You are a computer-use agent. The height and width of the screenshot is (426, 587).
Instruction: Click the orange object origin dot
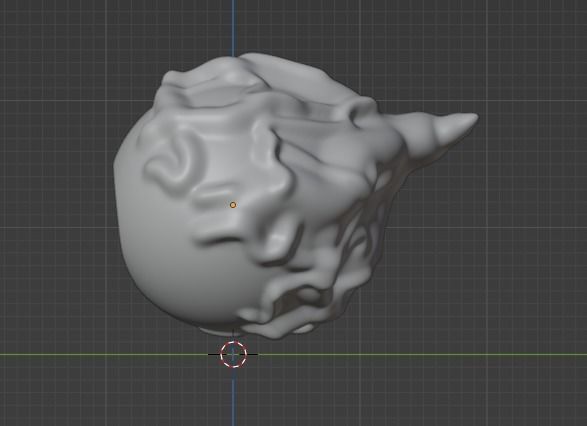233,205
